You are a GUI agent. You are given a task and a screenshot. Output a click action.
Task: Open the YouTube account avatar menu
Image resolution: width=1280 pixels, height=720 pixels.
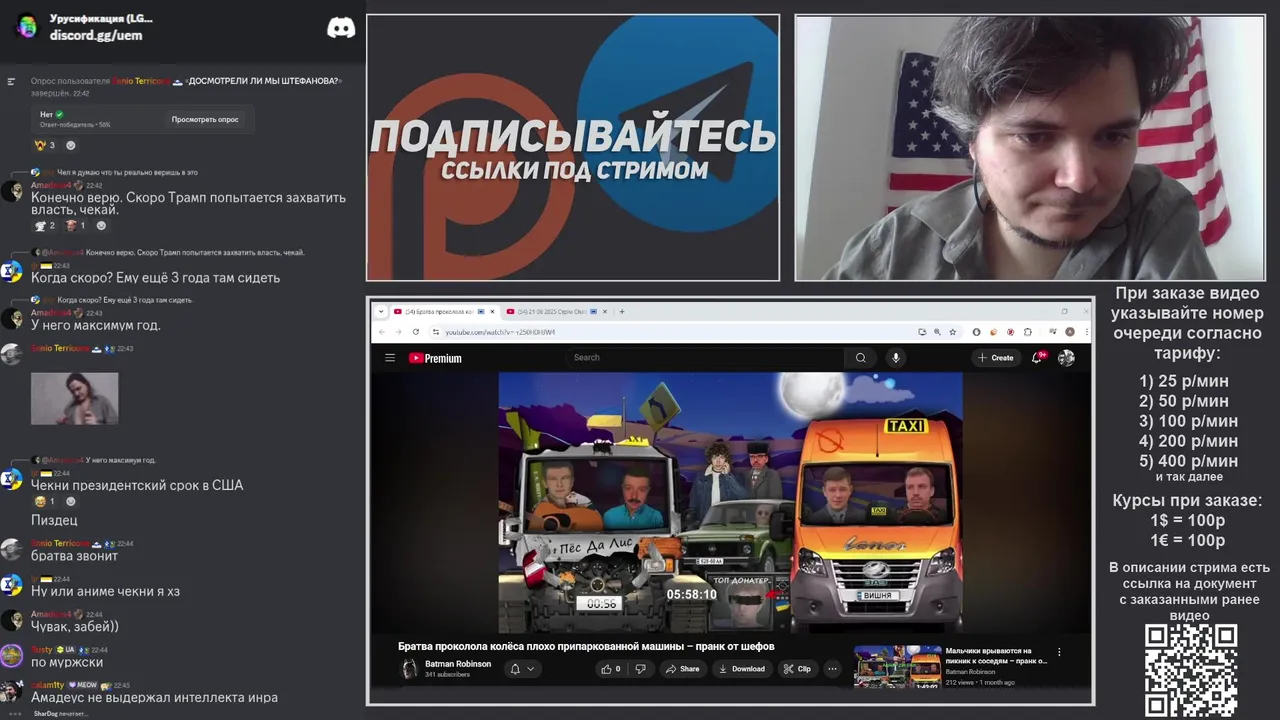(1067, 358)
